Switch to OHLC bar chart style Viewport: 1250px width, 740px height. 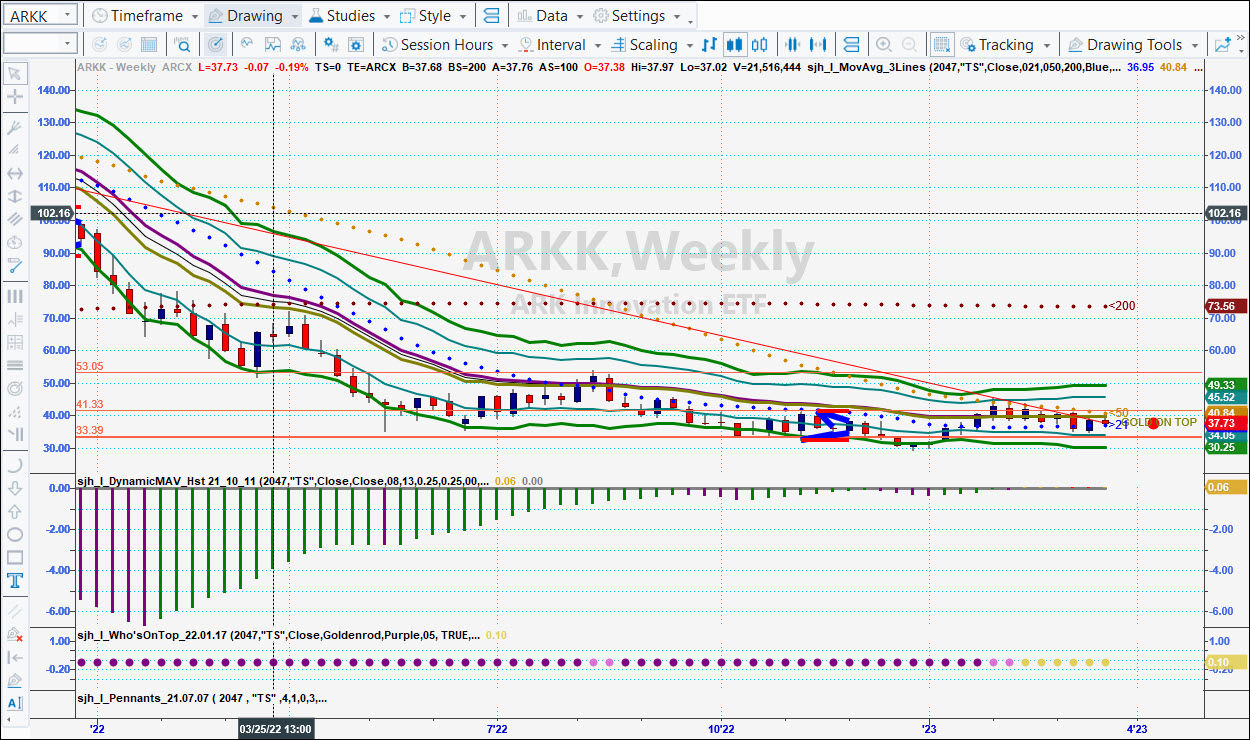(710, 44)
